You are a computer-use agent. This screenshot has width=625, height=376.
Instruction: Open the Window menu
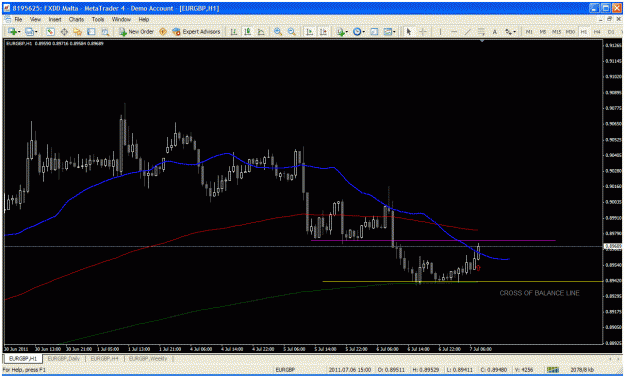[121, 19]
